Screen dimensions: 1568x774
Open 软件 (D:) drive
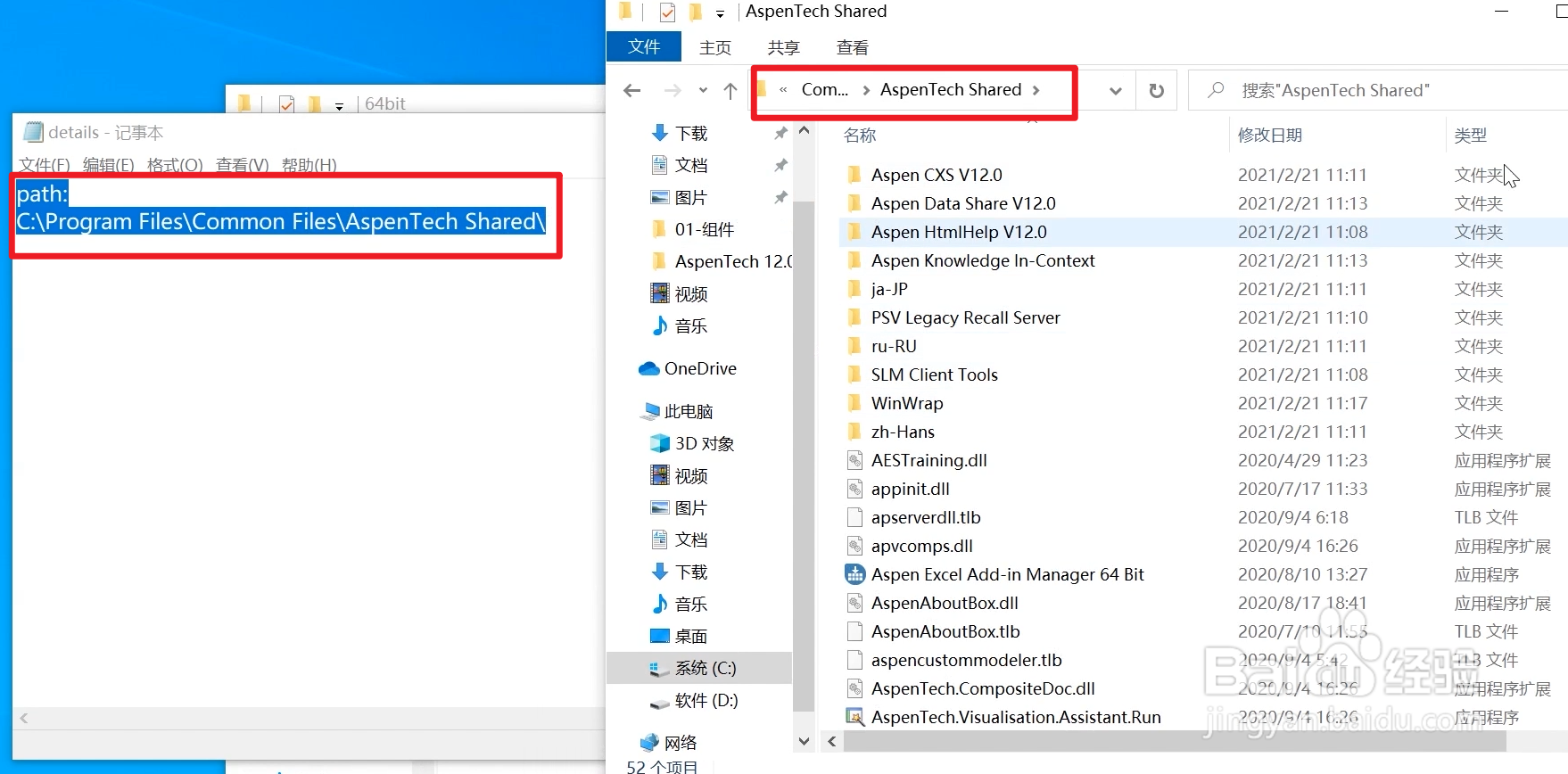click(x=706, y=700)
